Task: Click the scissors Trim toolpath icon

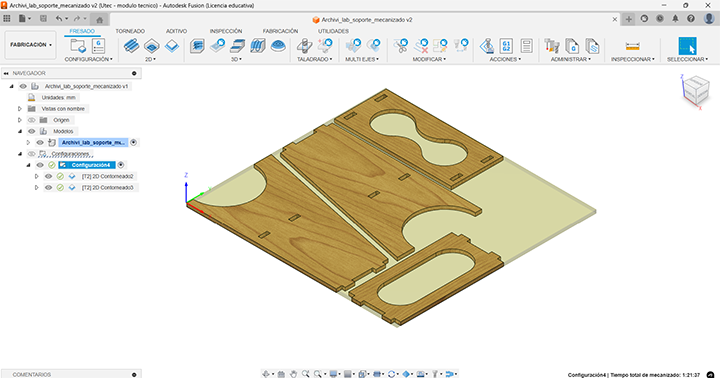Action: pyautogui.click(x=400, y=46)
